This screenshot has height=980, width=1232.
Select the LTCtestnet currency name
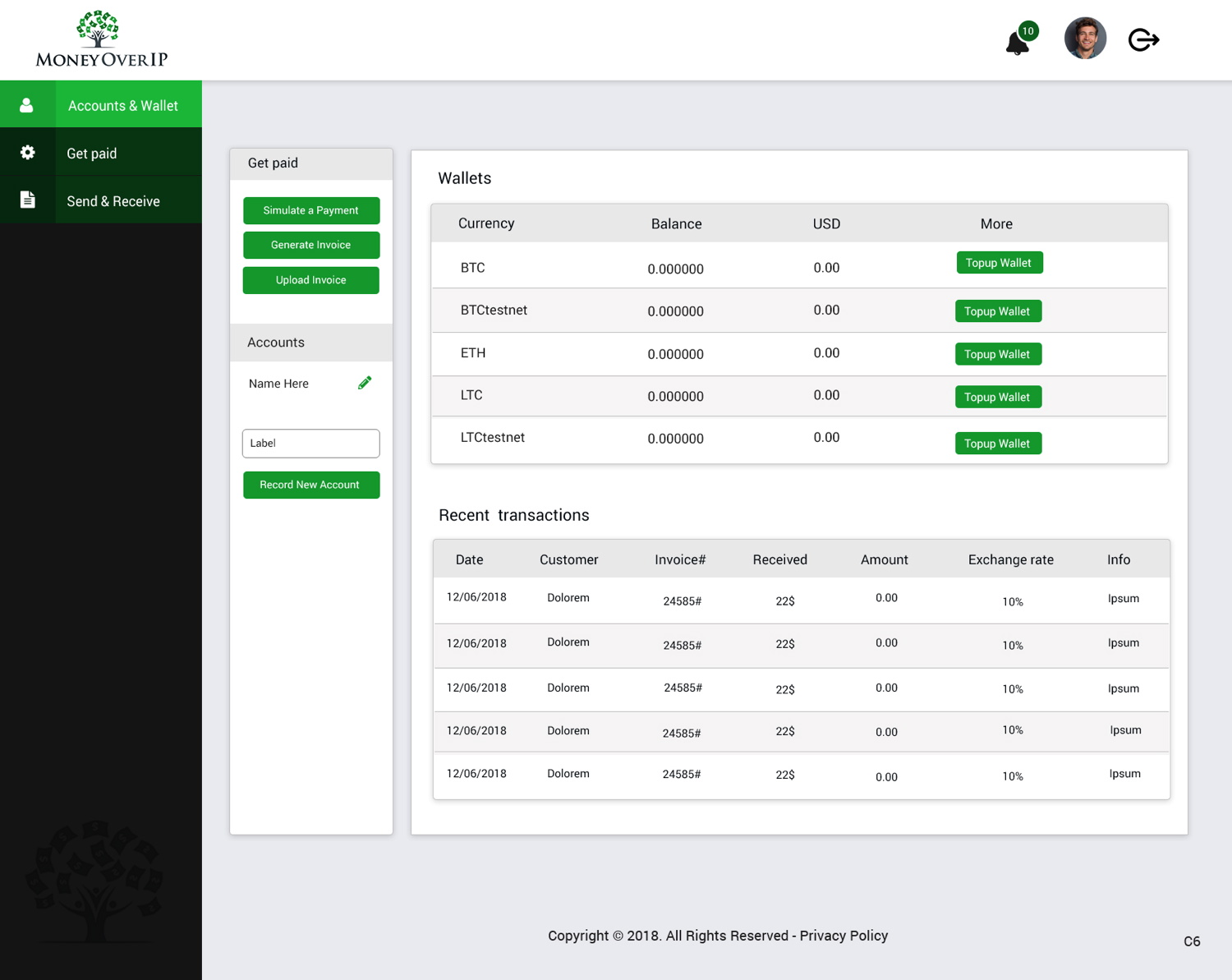point(492,437)
